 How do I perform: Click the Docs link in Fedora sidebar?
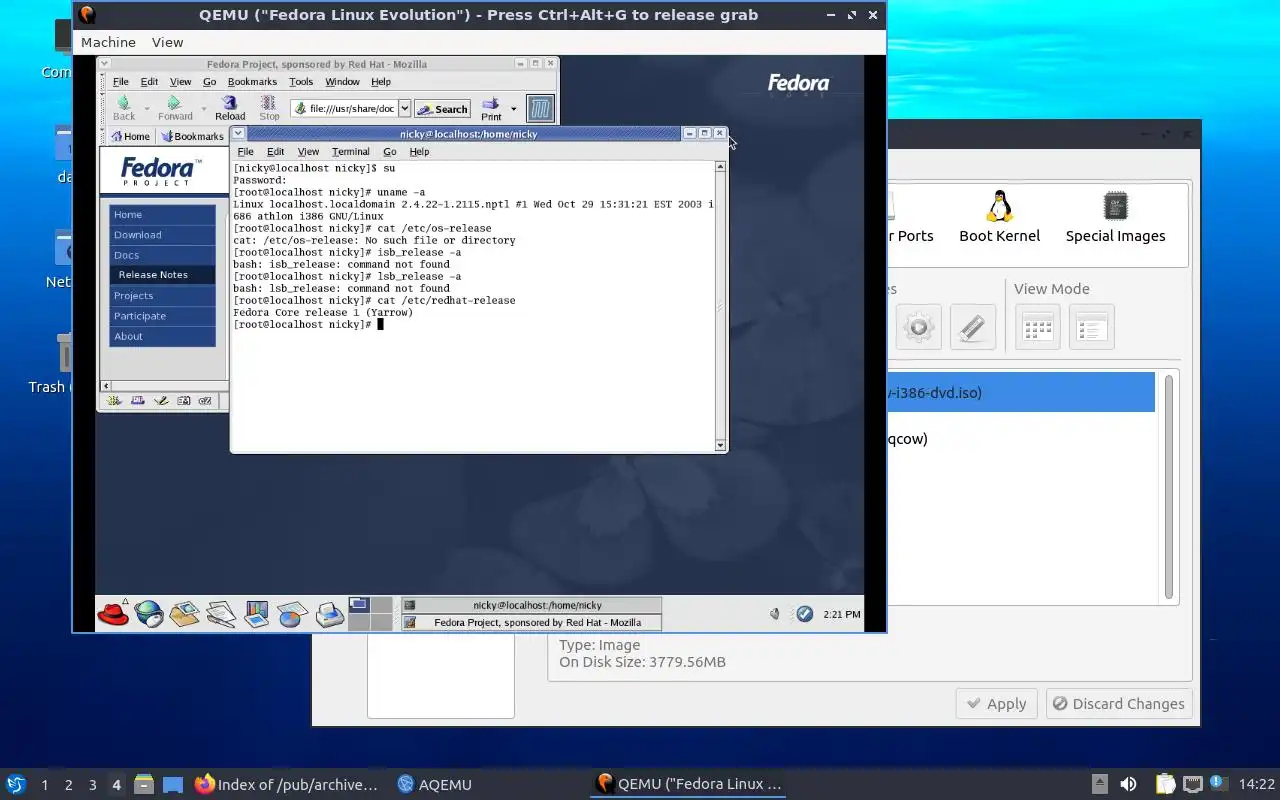[162, 255]
